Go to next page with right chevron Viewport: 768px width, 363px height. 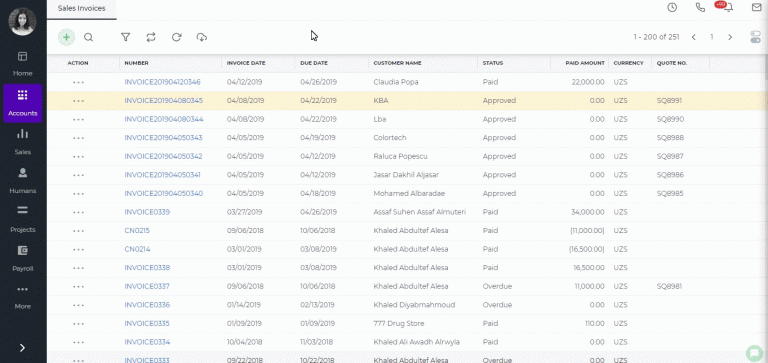point(730,37)
